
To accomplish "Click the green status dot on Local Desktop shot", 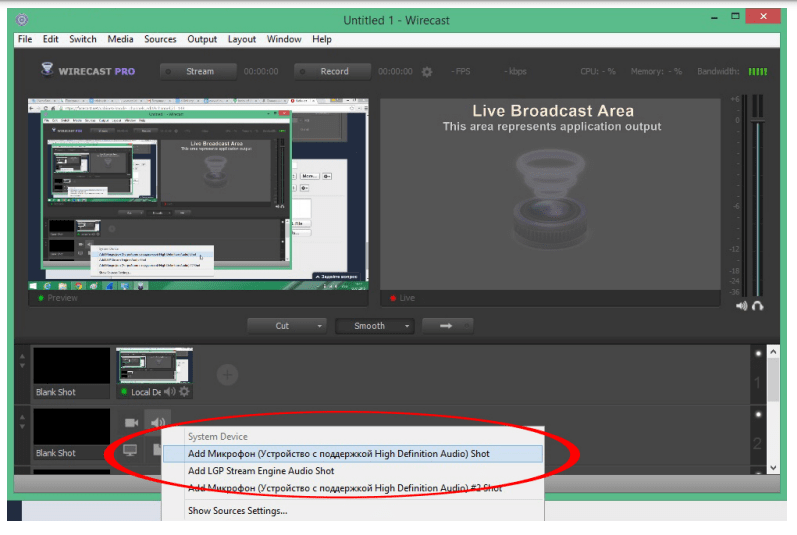I will click(124, 392).
